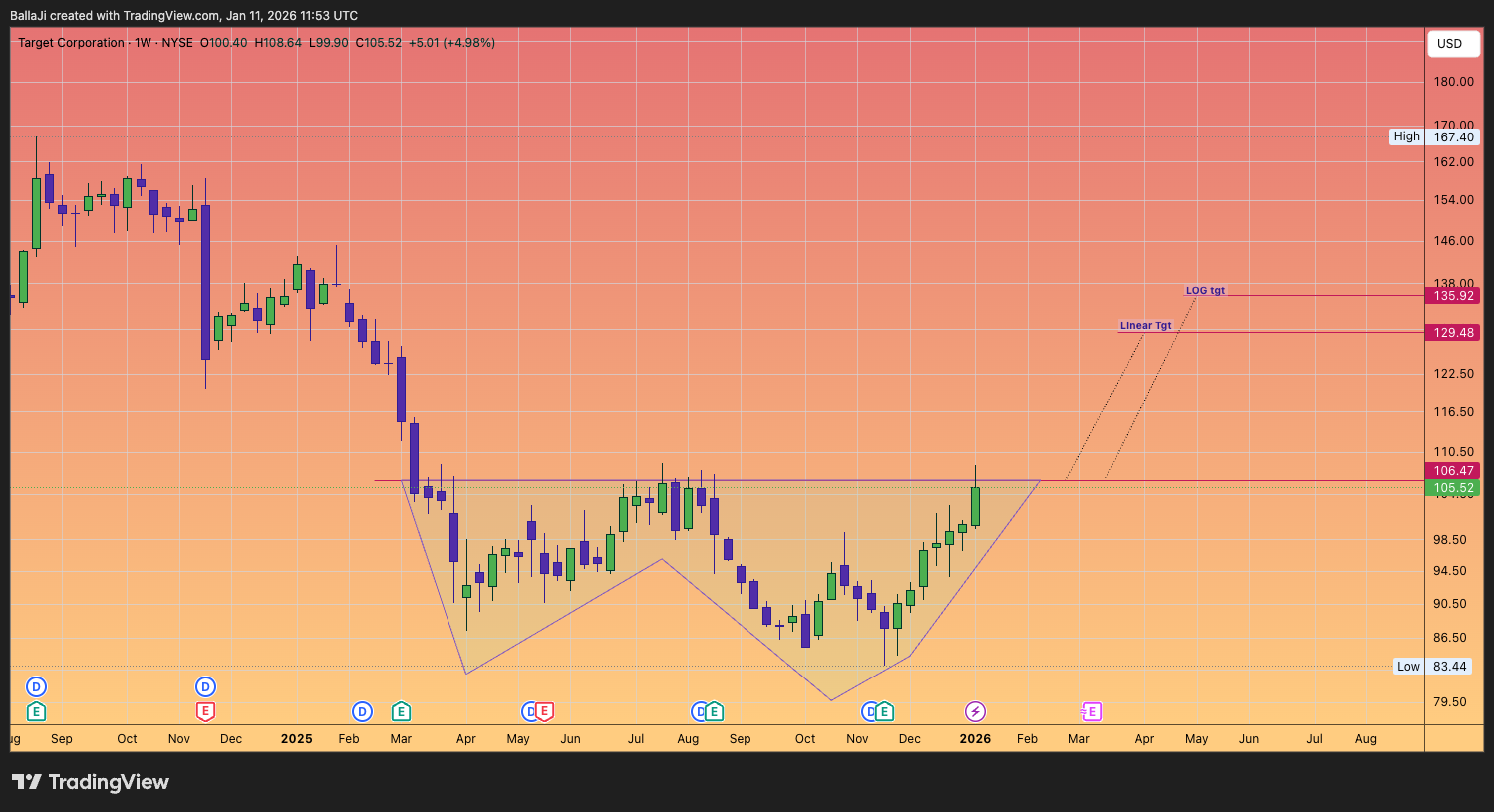
Task: Click the dividend marker near February 2025
Action: point(362,711)
